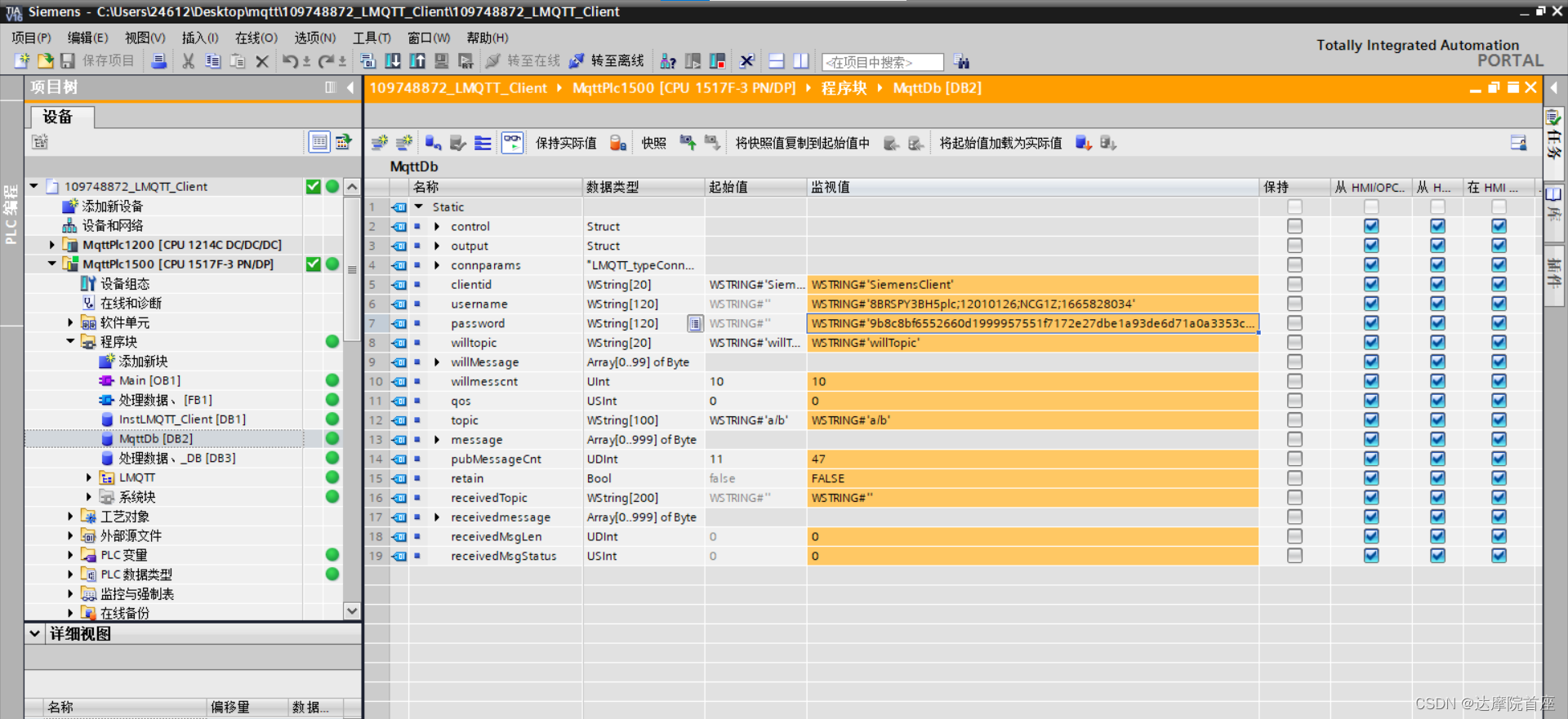Uncheck visible in HMI checkbox for retain
The width and height of the screenshot is (1568, 719).
click(x=1499, y=478)
